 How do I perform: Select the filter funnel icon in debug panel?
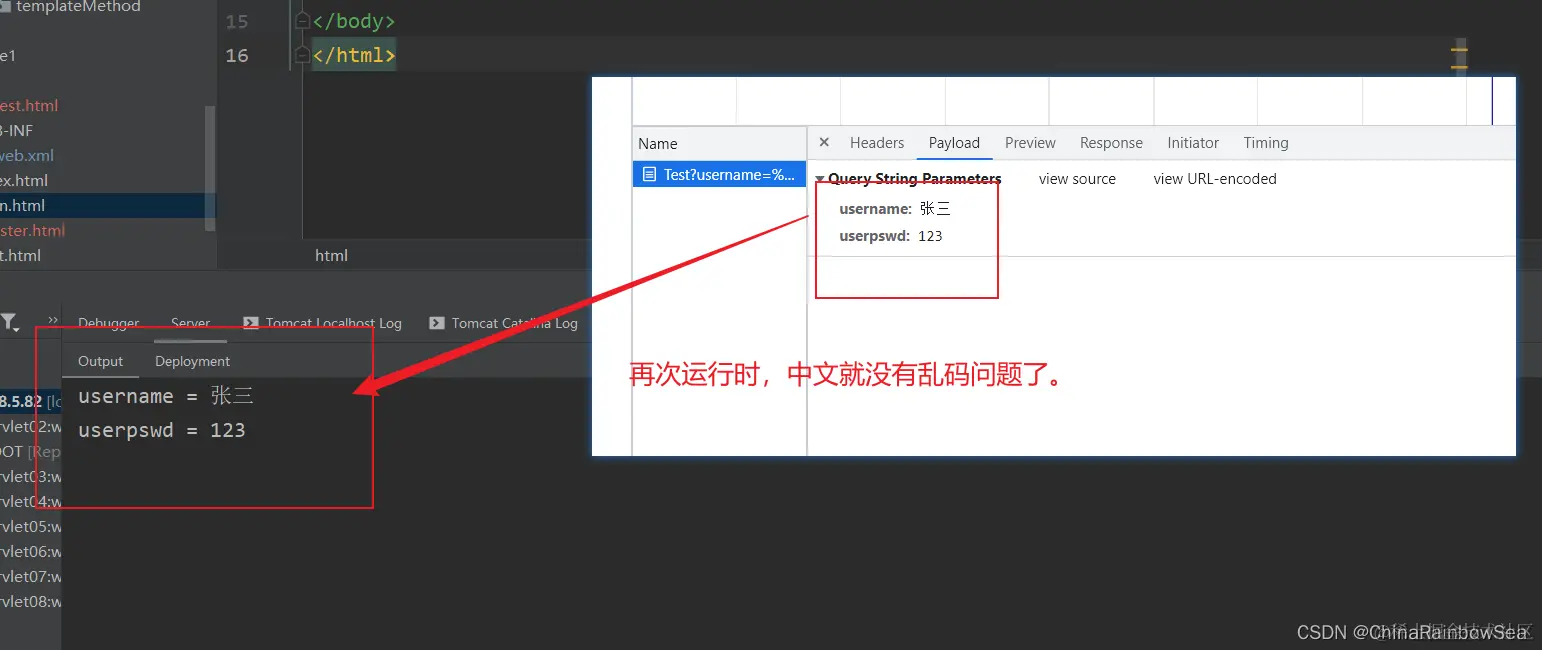[x=10, y=318]
